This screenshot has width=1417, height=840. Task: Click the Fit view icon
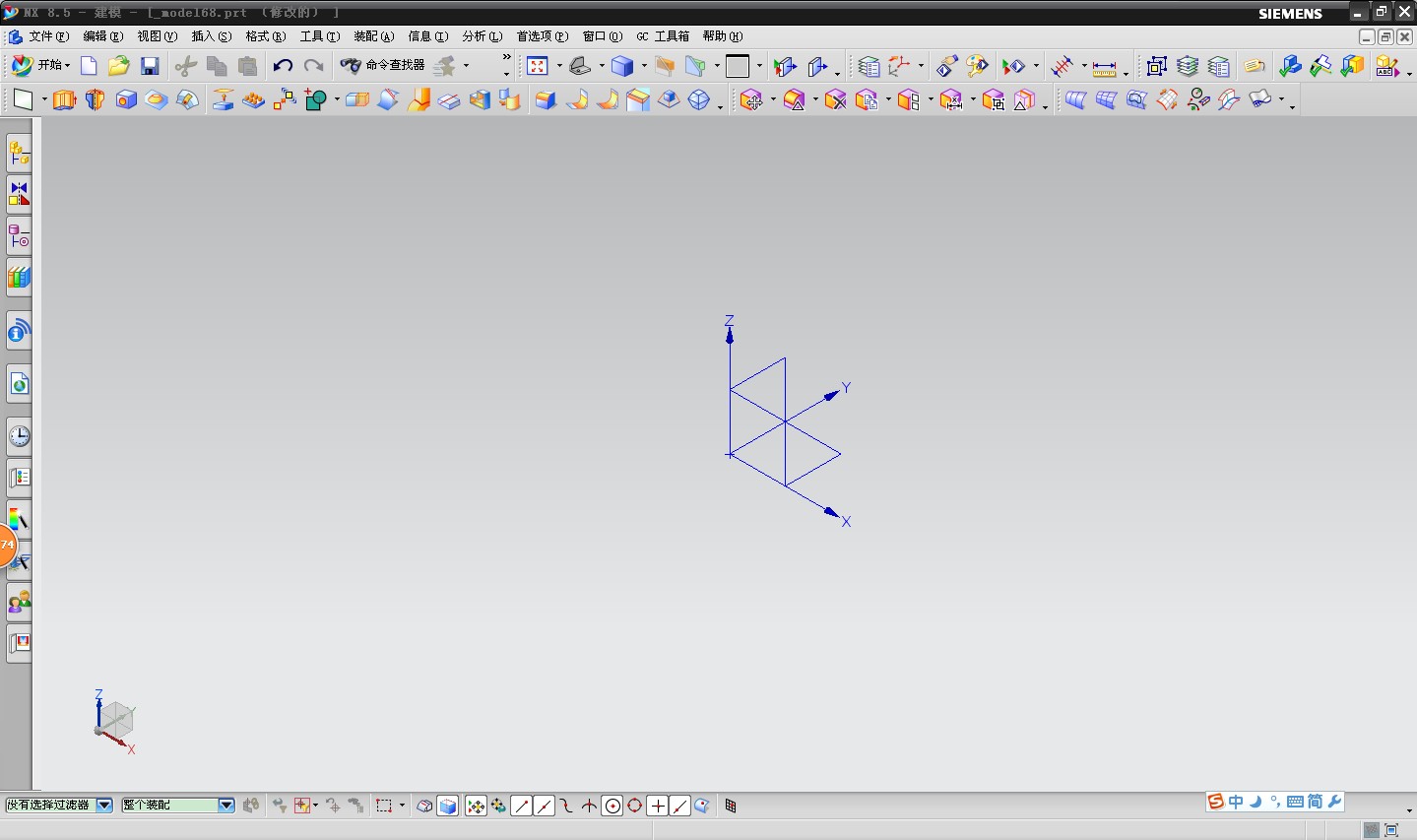[538, 66]
